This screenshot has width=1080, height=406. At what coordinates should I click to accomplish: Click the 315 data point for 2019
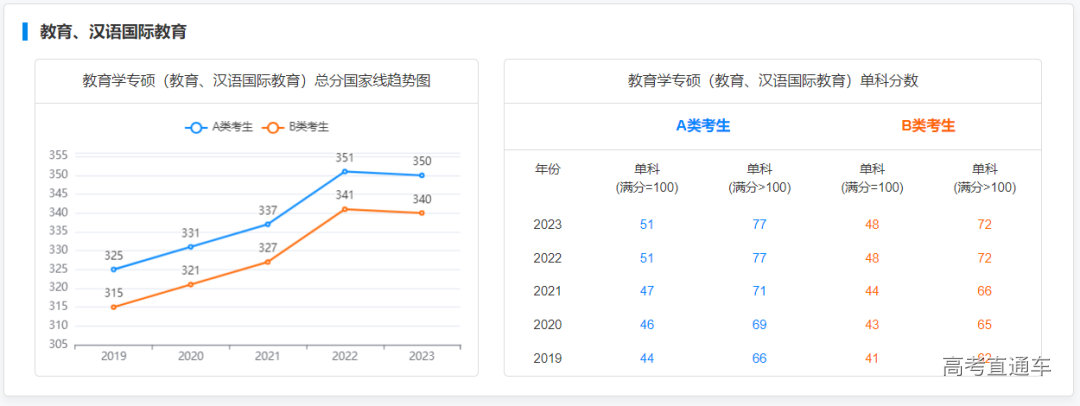[113, 307]
